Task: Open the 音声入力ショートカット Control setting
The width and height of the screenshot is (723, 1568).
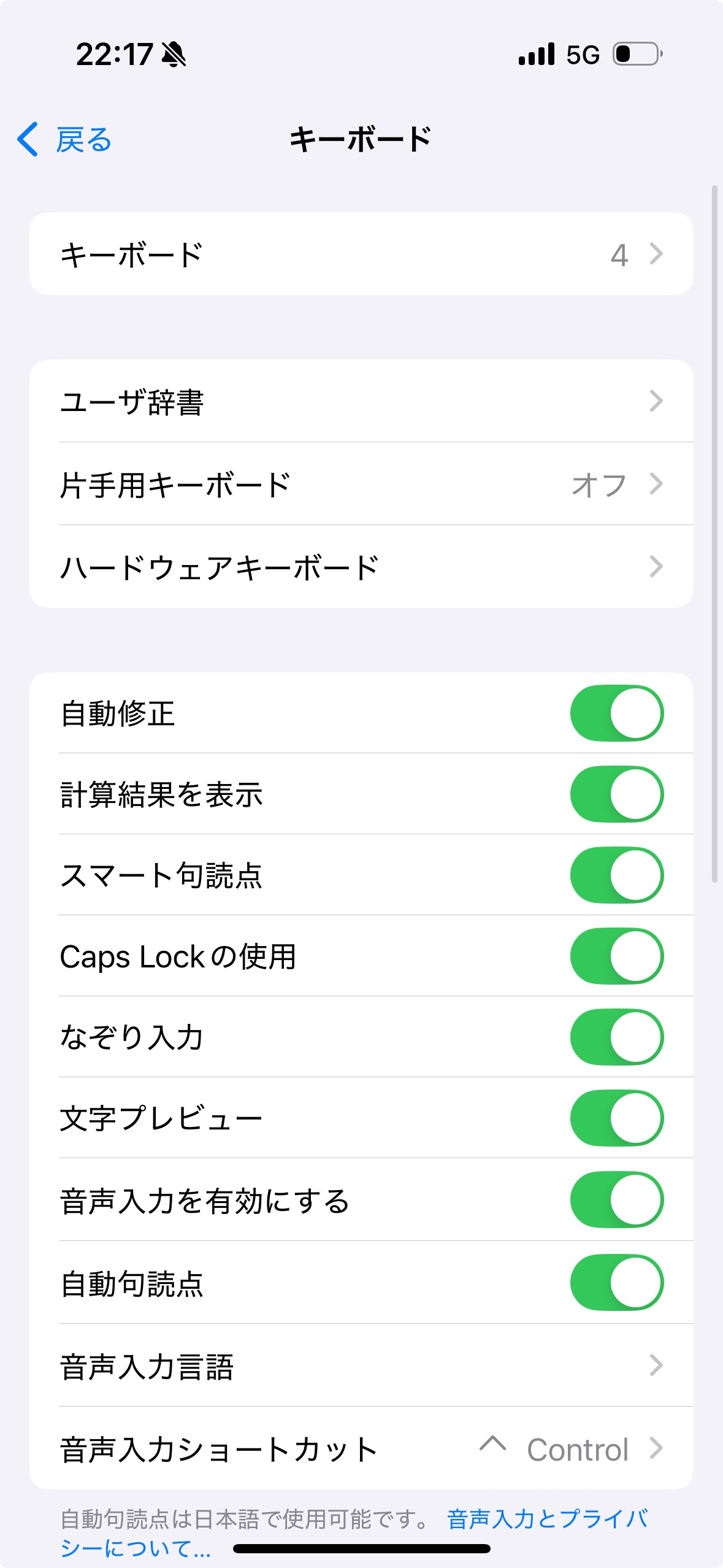Action: tap(361, 1449)
